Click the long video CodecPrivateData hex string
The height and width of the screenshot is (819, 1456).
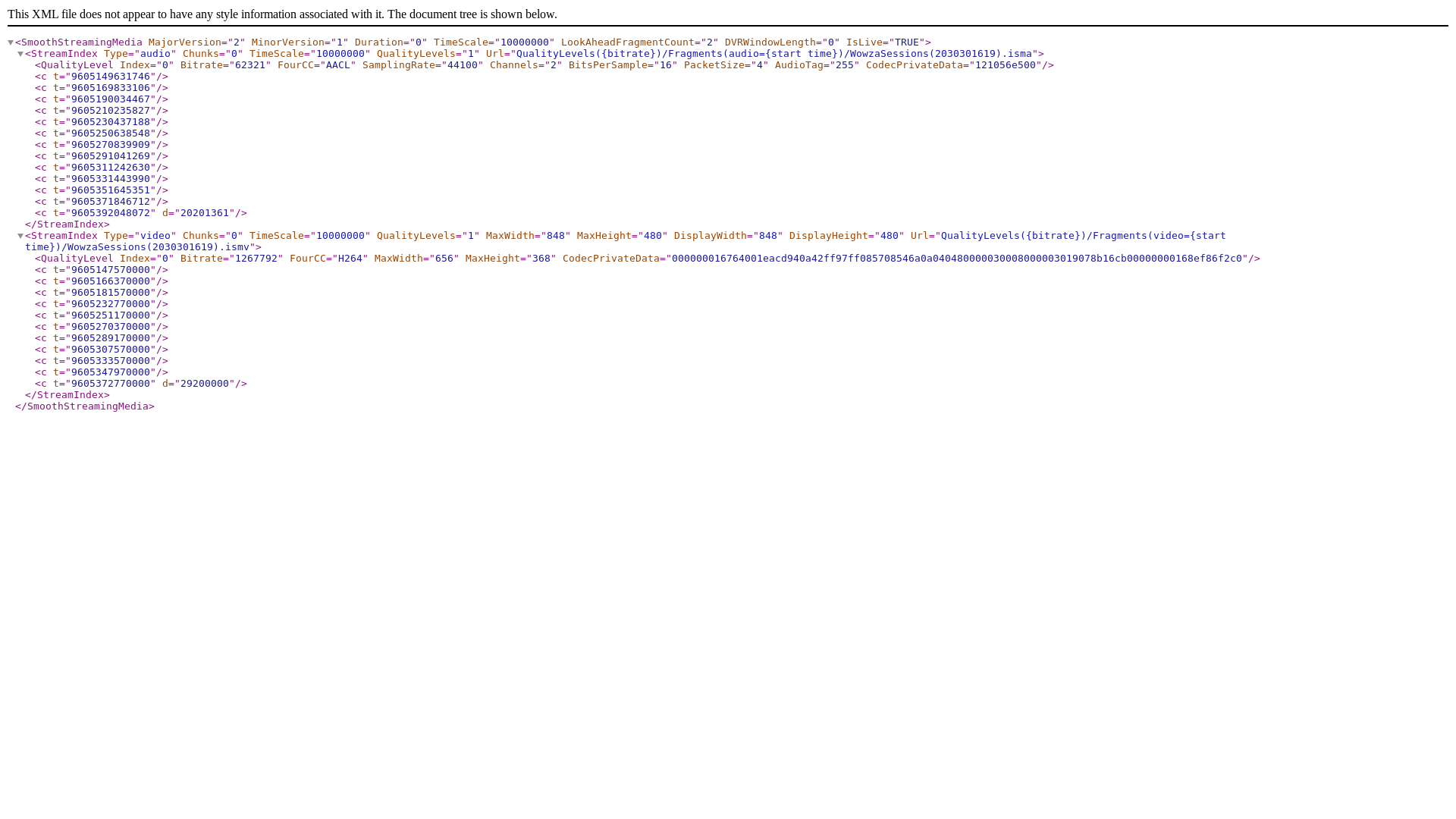(957, 259)
